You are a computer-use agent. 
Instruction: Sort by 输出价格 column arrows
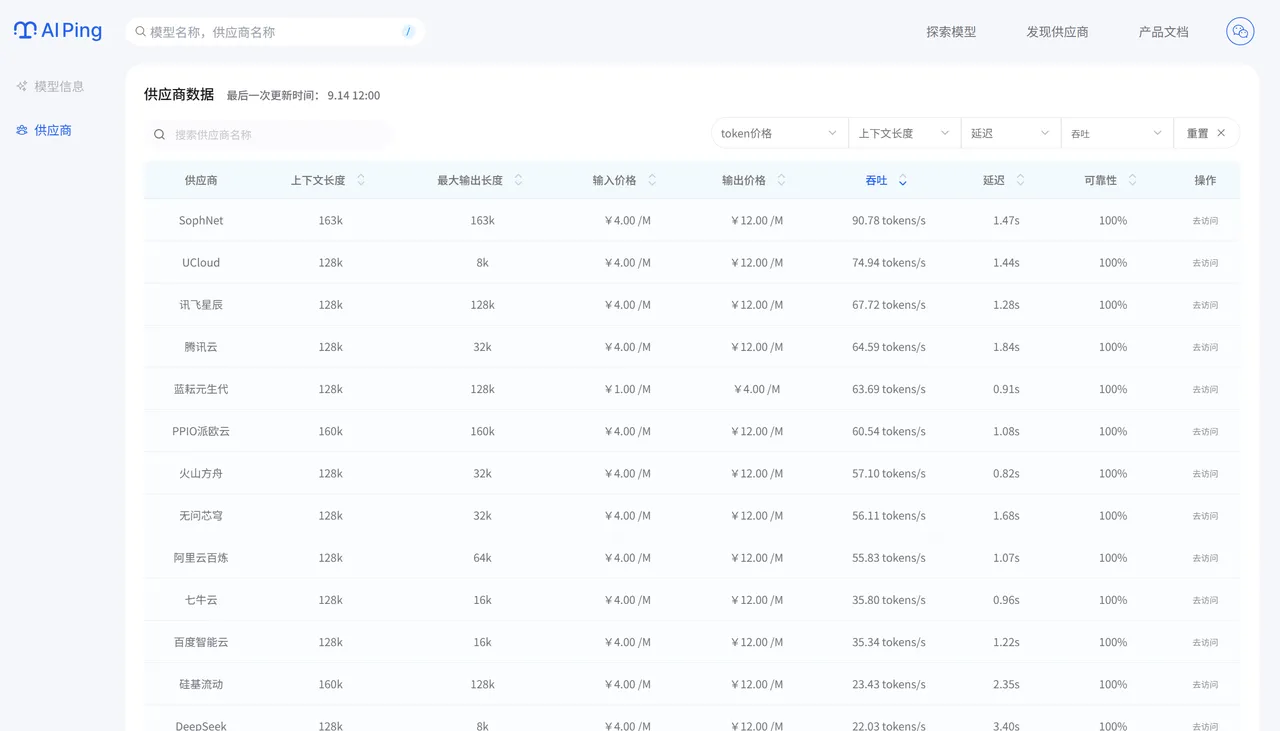click(x=781, y=180)
